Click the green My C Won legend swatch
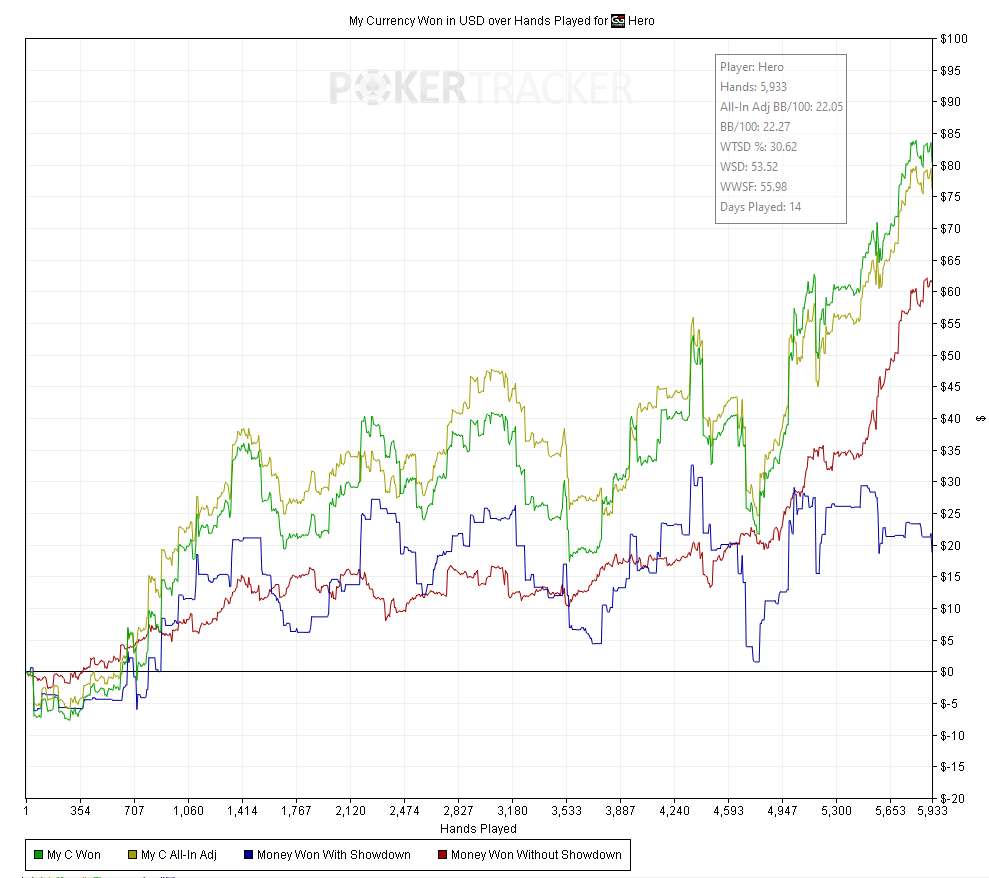 tap(38, 855)
